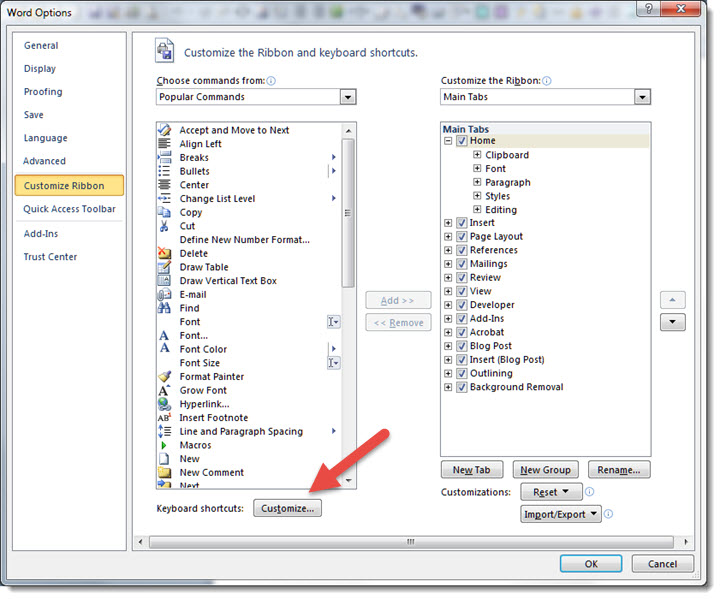720x599 pixels.
Task: Click info icon next to Reset button
Action: click(x=590, y=492)
